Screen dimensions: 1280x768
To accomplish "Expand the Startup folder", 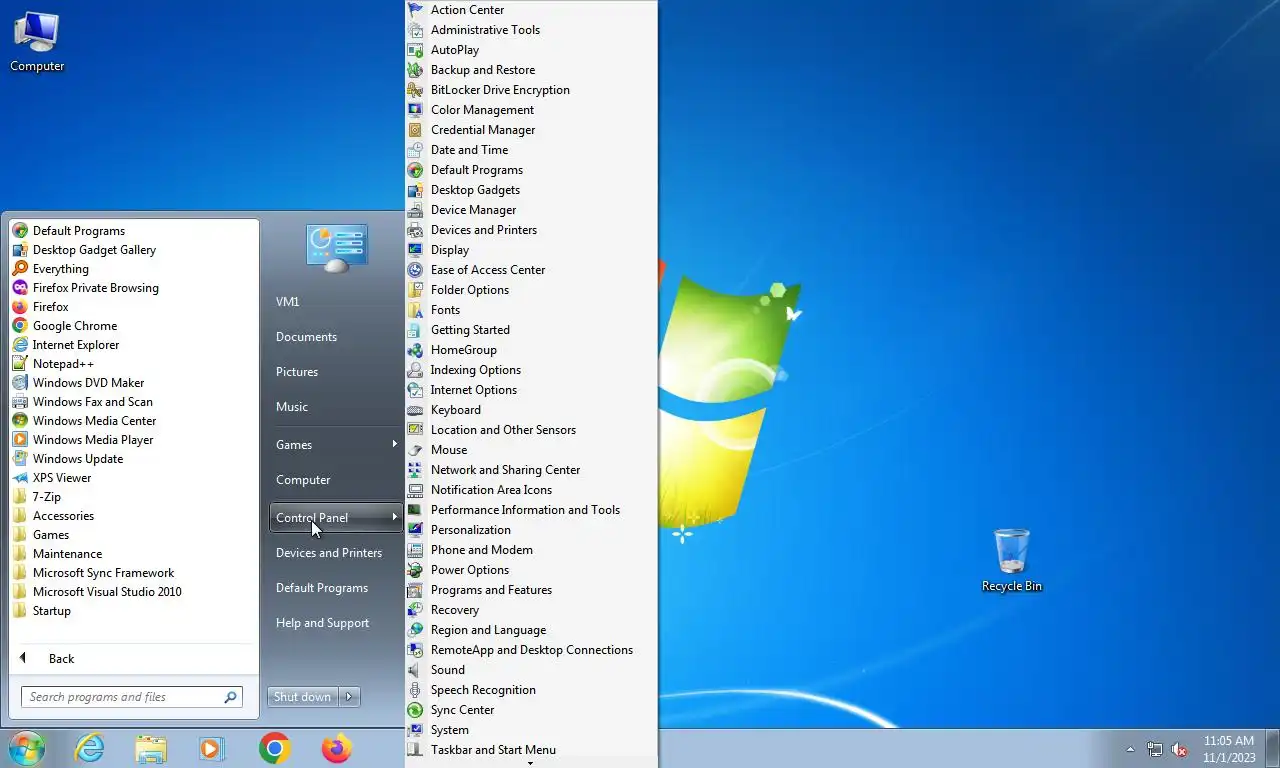I will (134, 611).
